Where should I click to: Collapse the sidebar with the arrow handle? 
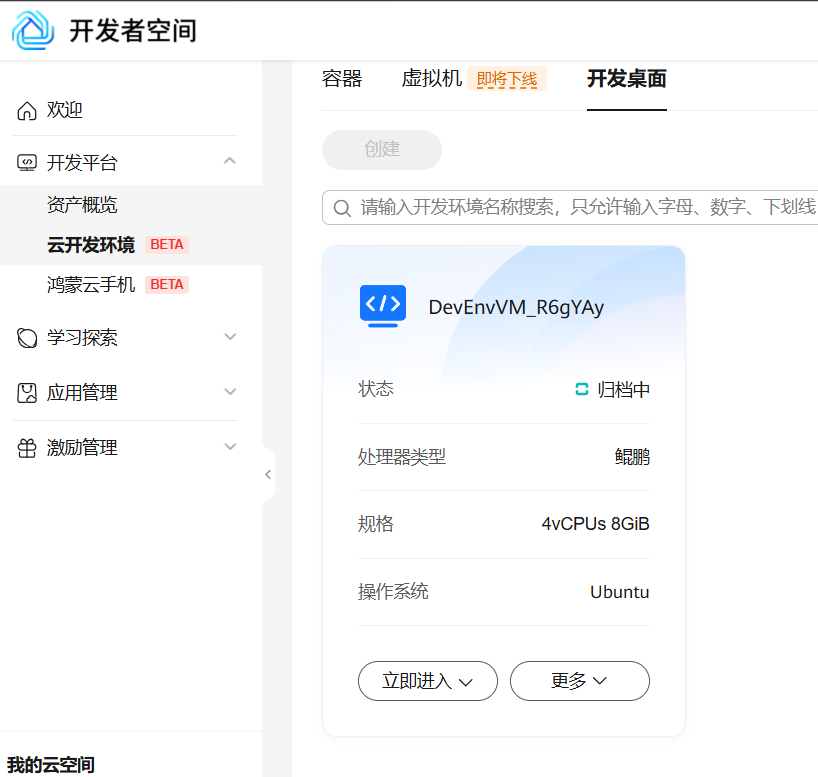click(x=268, y=474)
